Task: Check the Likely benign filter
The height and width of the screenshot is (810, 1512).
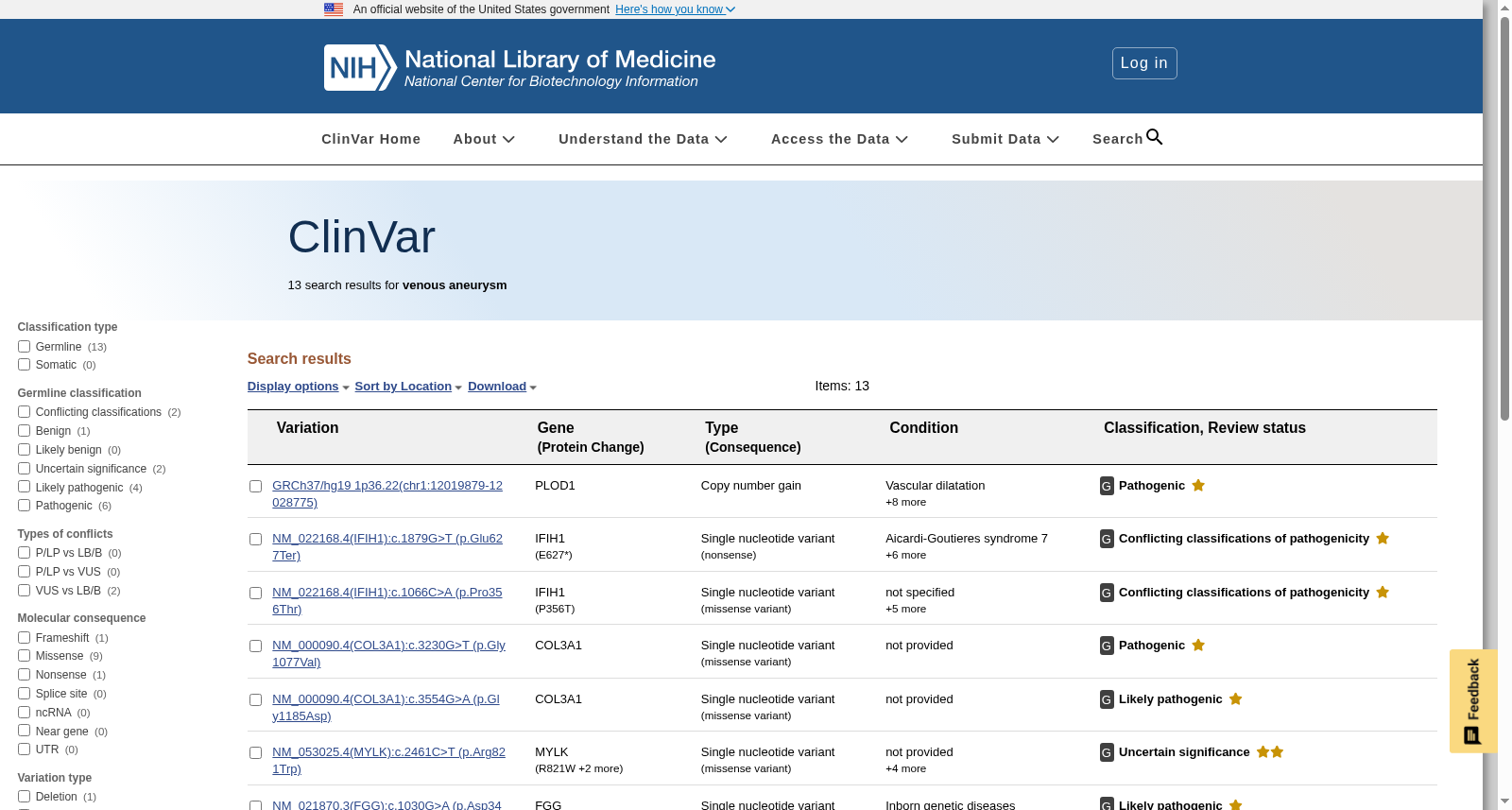Action: [24, 450]
